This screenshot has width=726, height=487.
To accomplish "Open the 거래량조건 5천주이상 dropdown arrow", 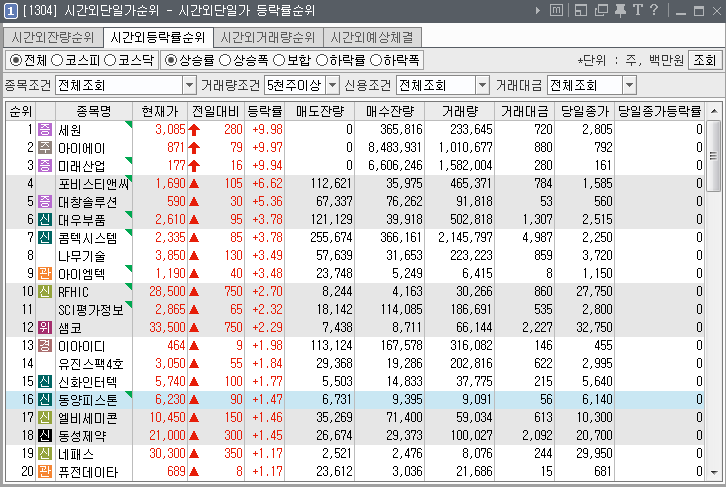I will (332, 85).
